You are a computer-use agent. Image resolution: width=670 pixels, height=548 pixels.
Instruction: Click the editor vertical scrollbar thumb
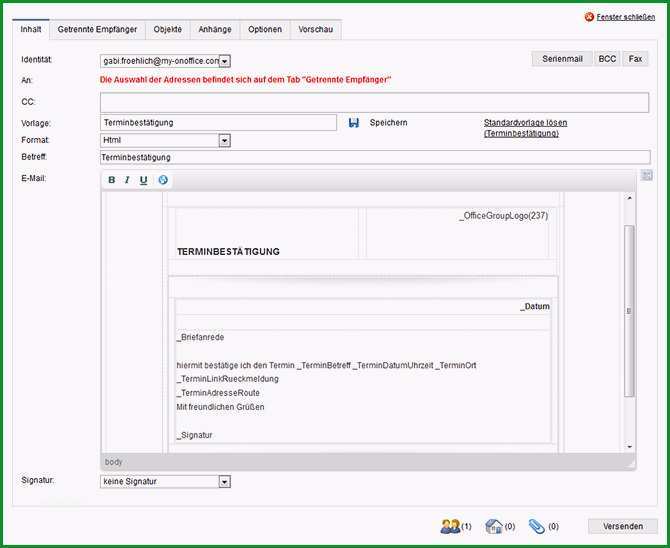[629, 311]
